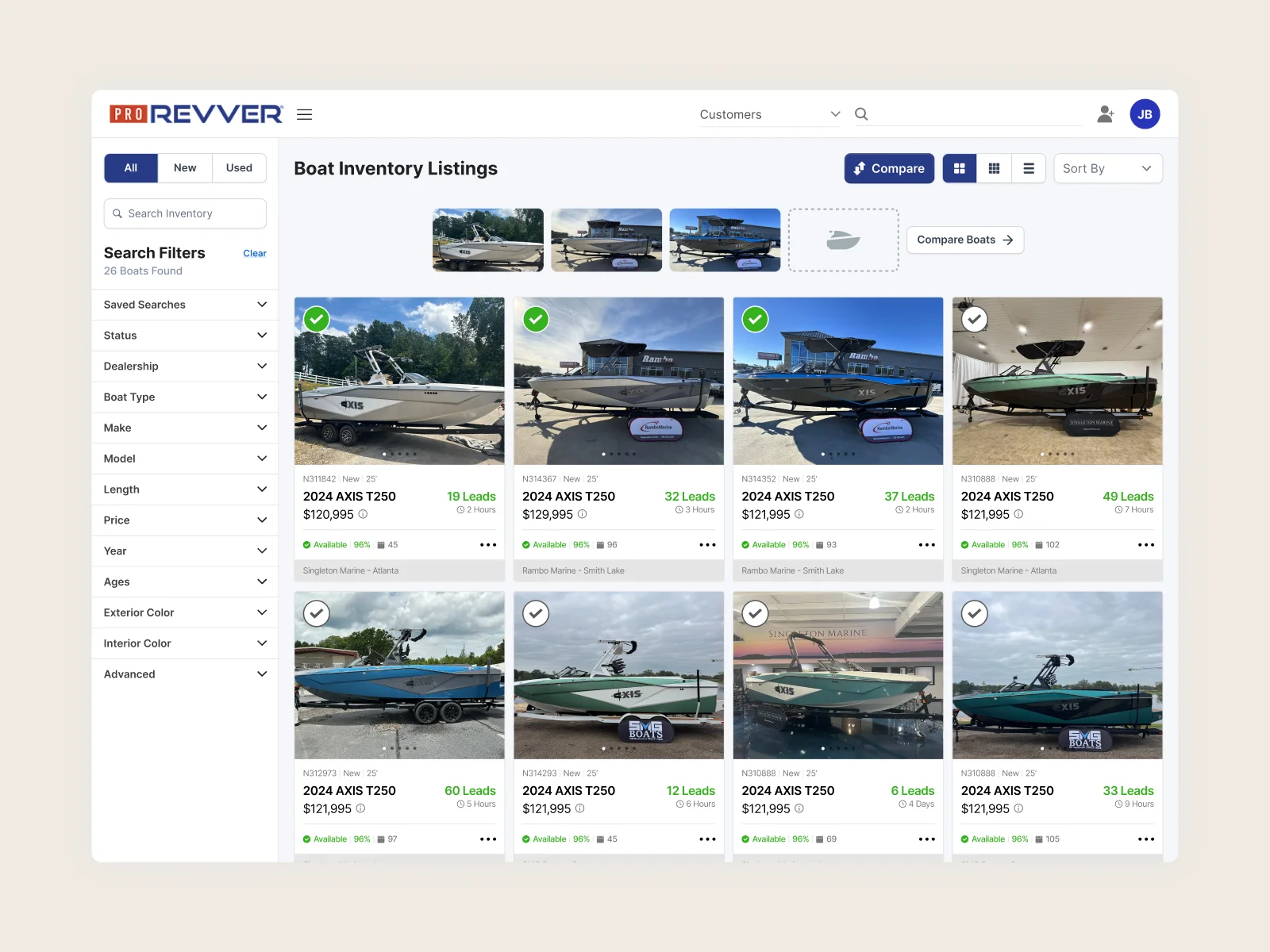
Task: Click the search magnifier icon in header
Action: (x=861, y=114)
